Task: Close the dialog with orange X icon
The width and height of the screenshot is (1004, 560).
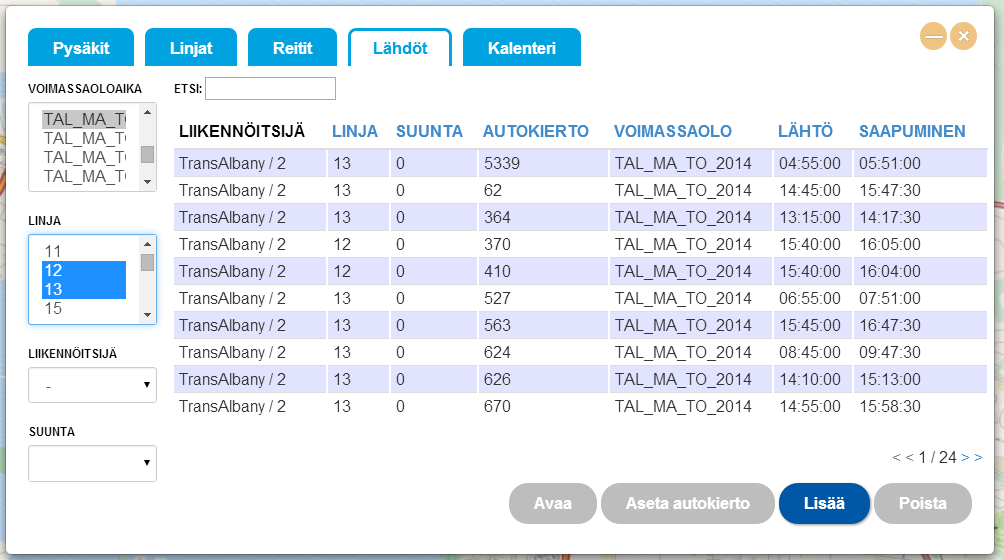Action: pos(964,36)
